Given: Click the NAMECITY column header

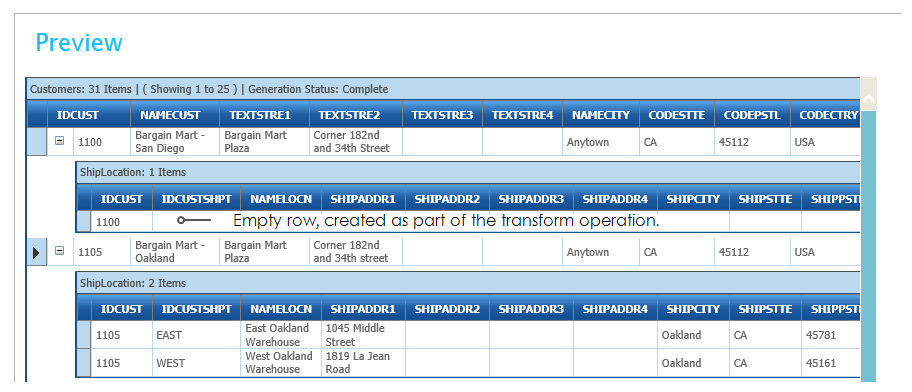Looking at the screenshot, I should pos(601,115).
